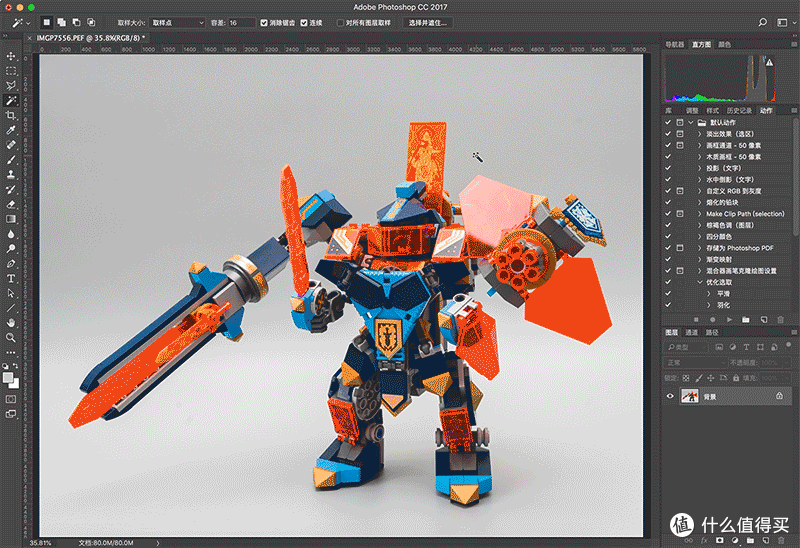800x548 pixels.
Task: Toggle checkmark for 木质画框 - 50 像素 action
Action: tap(668, 157)
